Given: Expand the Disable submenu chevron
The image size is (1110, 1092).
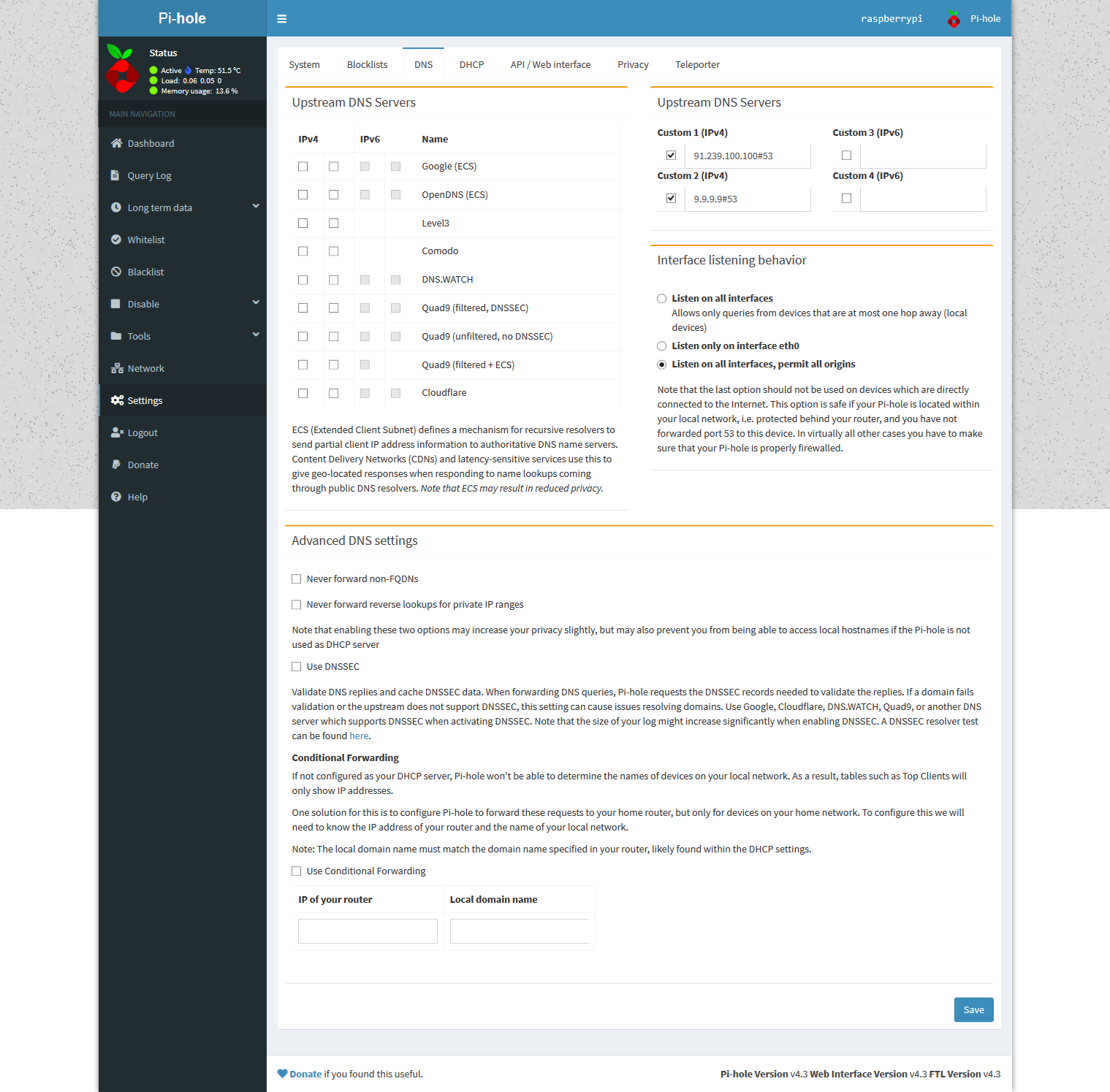Looking at the screenshot, I should tap(256, 302).
